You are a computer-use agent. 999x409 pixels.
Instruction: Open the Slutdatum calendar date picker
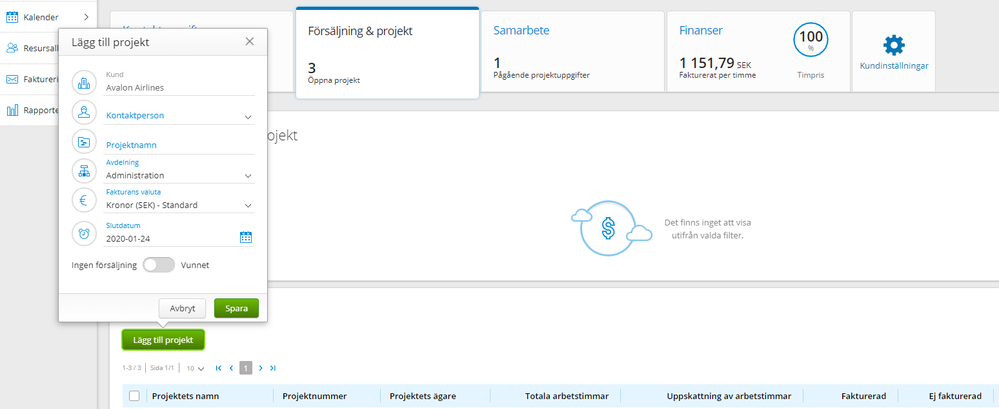coord(246,237)
